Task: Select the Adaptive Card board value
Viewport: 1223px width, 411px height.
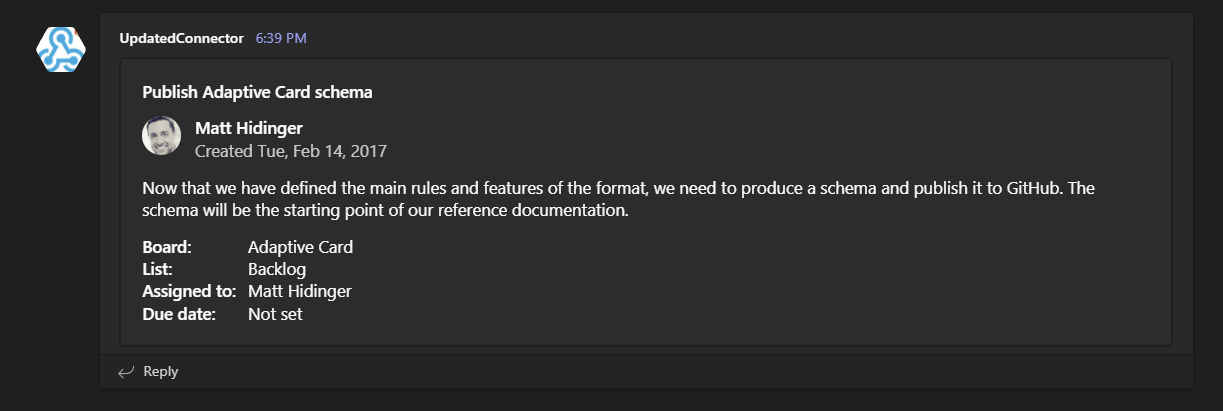Action: click(300, 247)
